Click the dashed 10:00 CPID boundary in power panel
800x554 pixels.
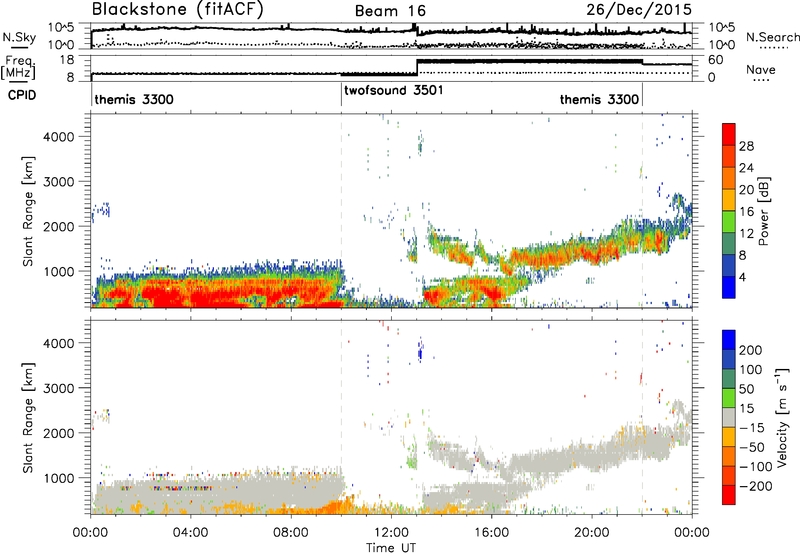click(x=341, y=211)
